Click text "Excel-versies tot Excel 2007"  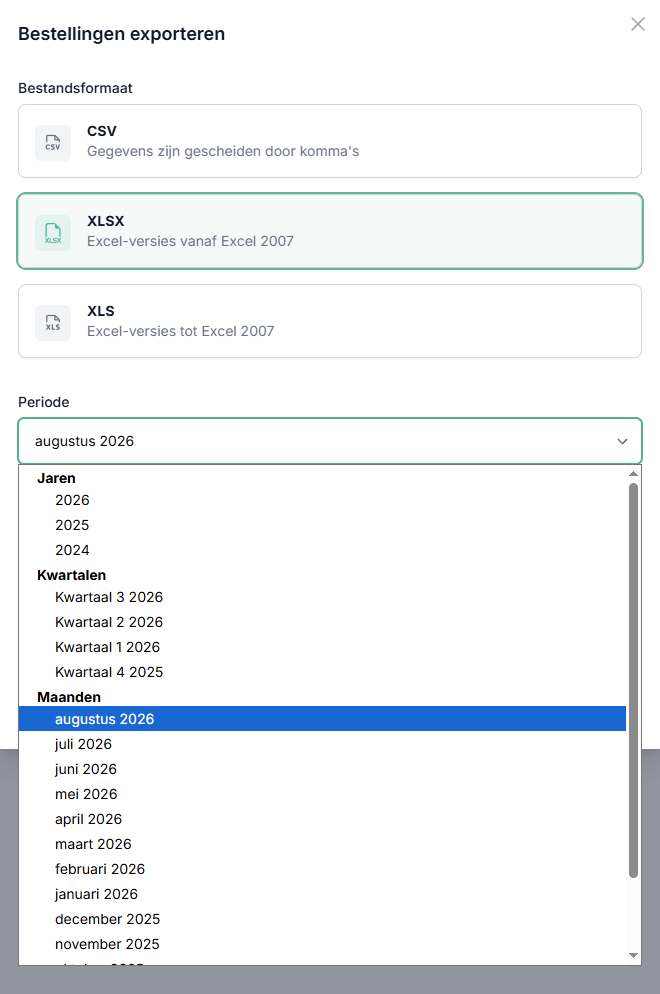(x=181, y=332)
